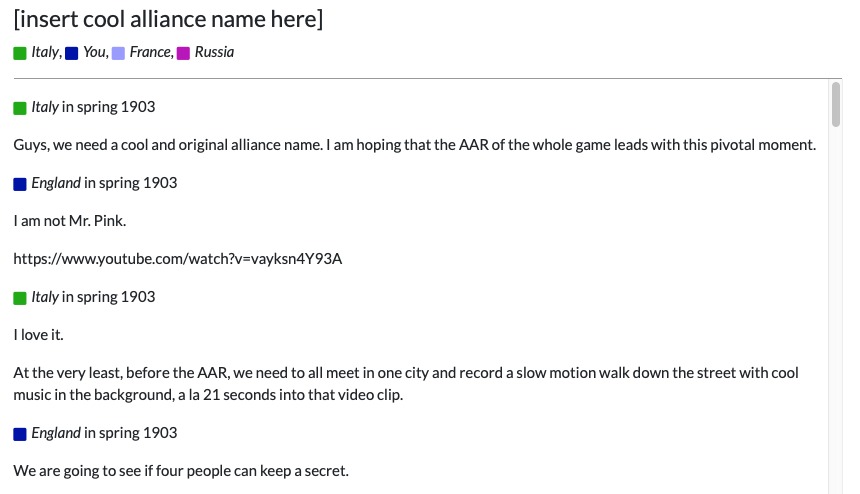The image size is (860, 494).
Task: Click the 'I am not Mr. Pink.' message
Action: click(x=70, y=221)
